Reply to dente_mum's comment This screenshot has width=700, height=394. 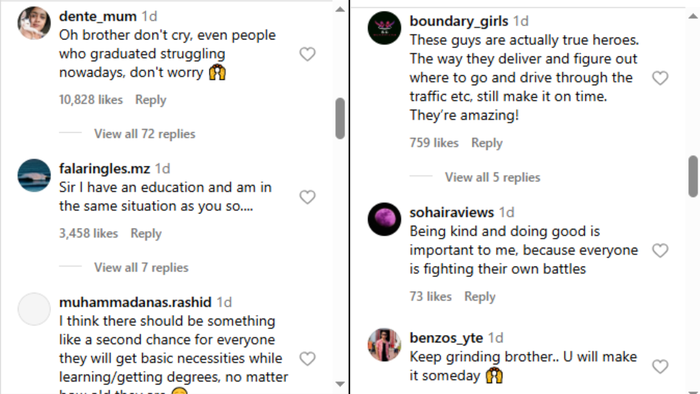tap(151, 100)
